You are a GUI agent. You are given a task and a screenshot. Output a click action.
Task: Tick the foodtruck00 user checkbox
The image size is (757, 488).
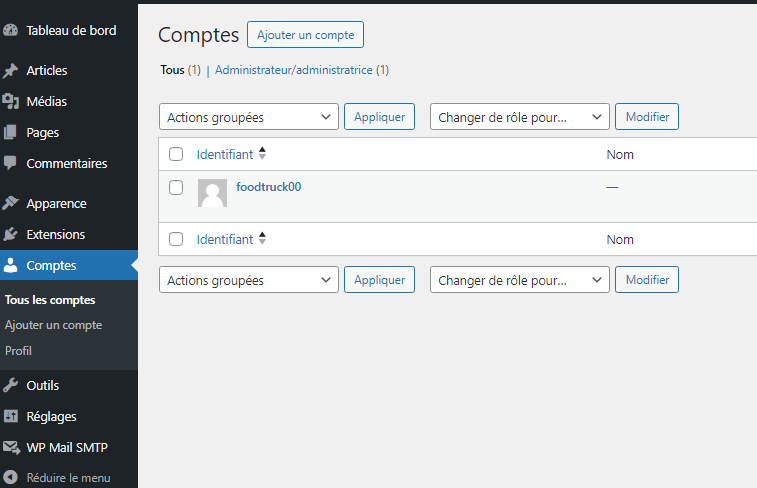click(x=176, y=187)
